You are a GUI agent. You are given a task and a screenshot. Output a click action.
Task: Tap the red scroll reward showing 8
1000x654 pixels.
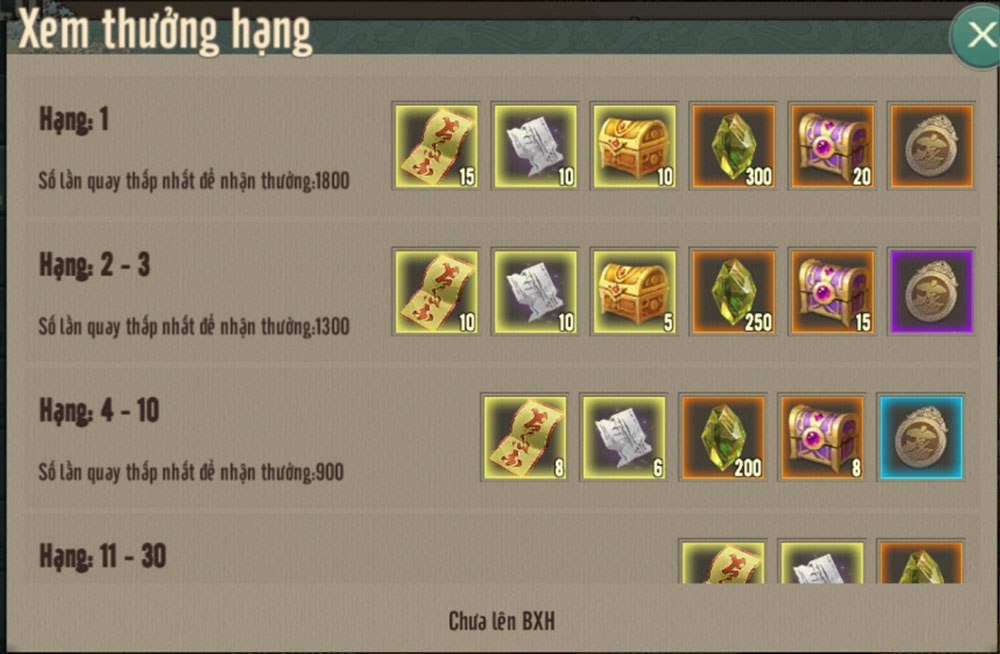524,437
